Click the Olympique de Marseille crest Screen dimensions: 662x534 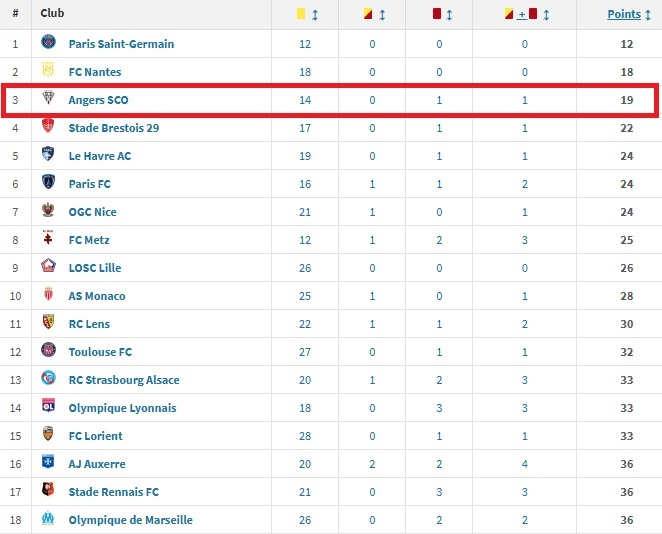point(48,519)
